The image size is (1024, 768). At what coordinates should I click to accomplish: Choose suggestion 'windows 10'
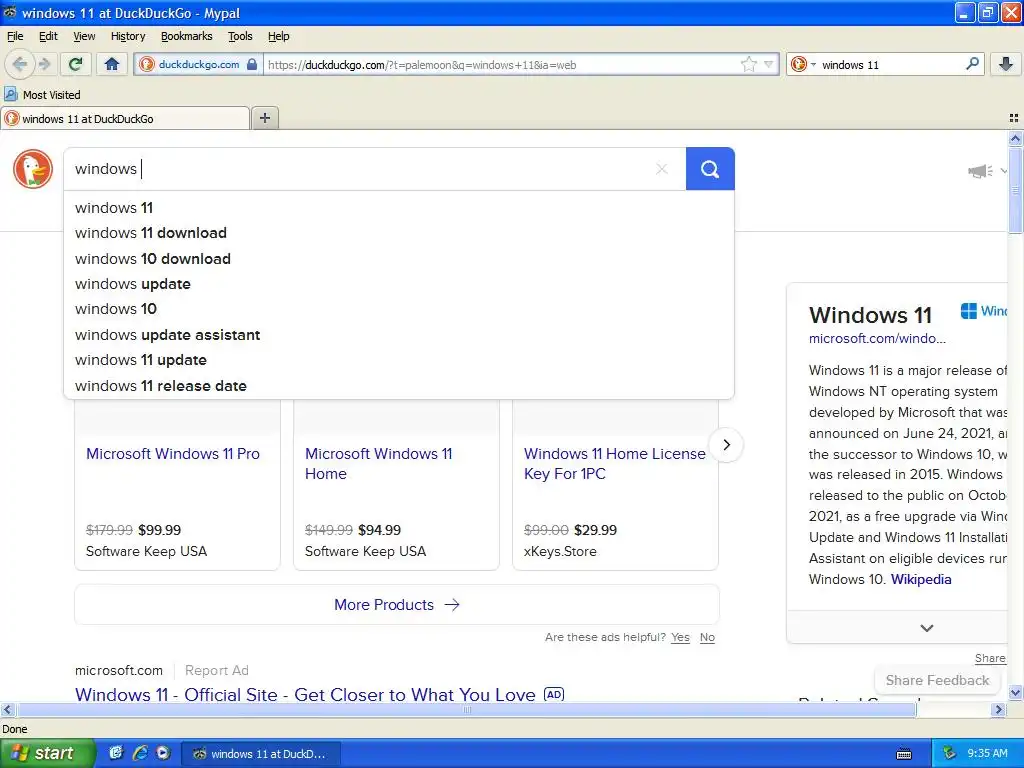tap(398, 309)
